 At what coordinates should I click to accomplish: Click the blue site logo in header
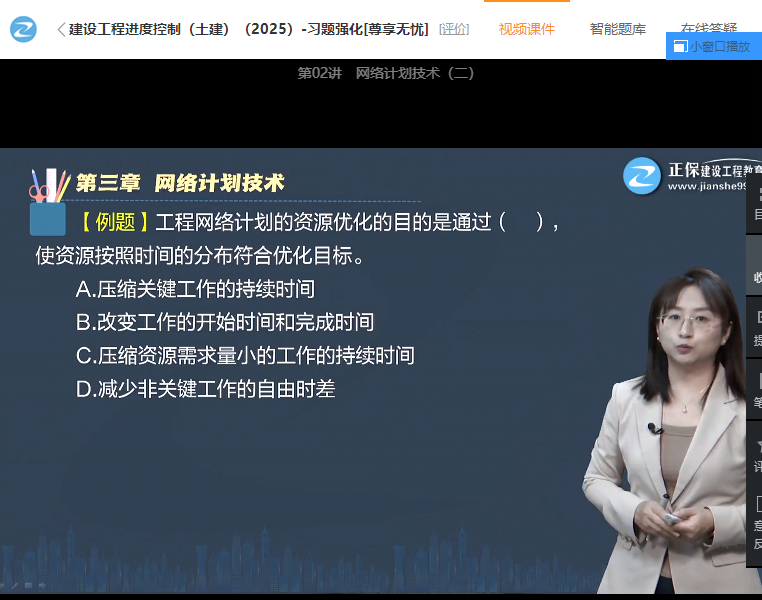(24, 29)
